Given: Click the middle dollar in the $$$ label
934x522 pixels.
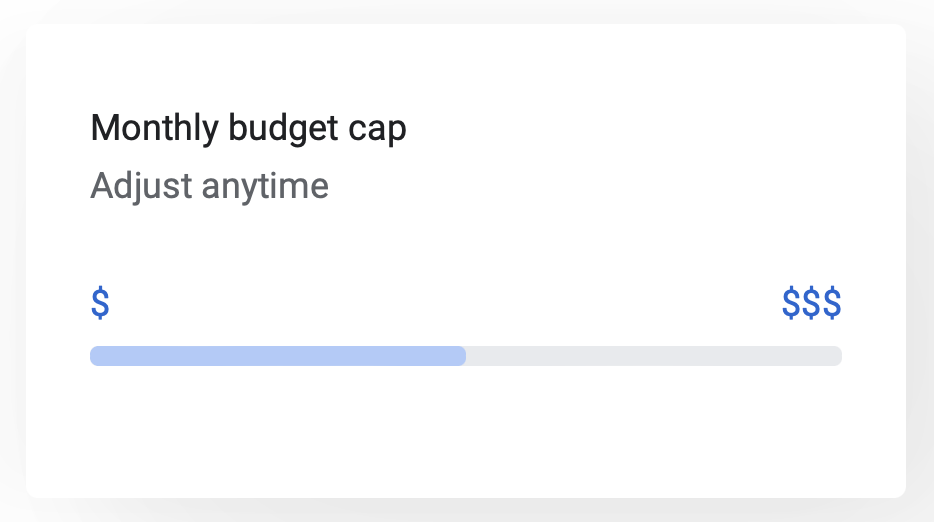Looking at the screenshot, I should [811, 303].
